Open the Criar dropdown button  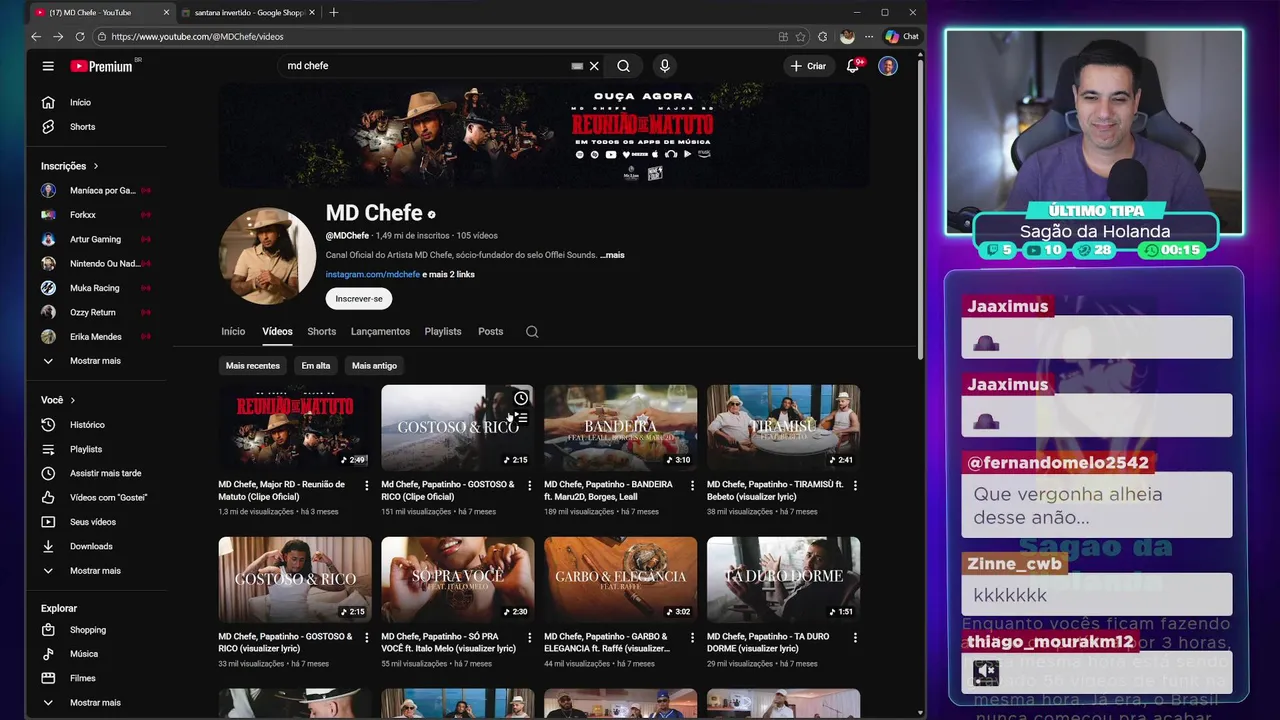point(808,66)
